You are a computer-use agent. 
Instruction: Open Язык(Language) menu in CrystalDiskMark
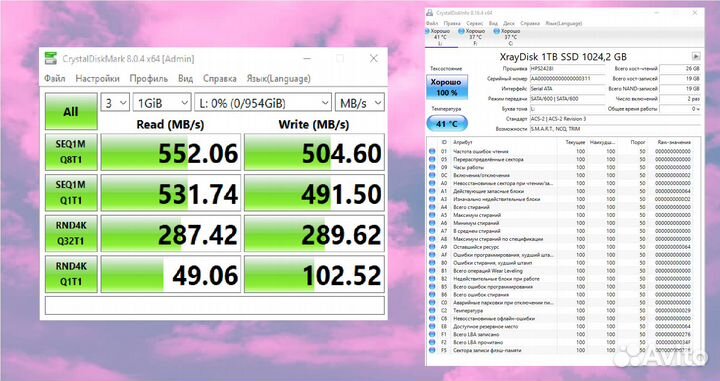279,78
